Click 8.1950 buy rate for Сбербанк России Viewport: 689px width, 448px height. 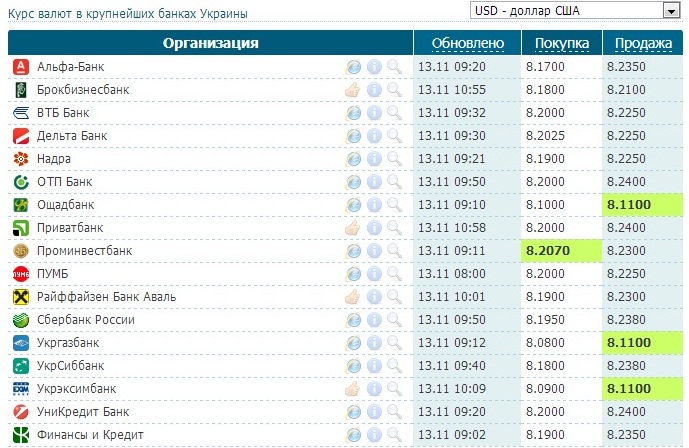tap(545, 320)
